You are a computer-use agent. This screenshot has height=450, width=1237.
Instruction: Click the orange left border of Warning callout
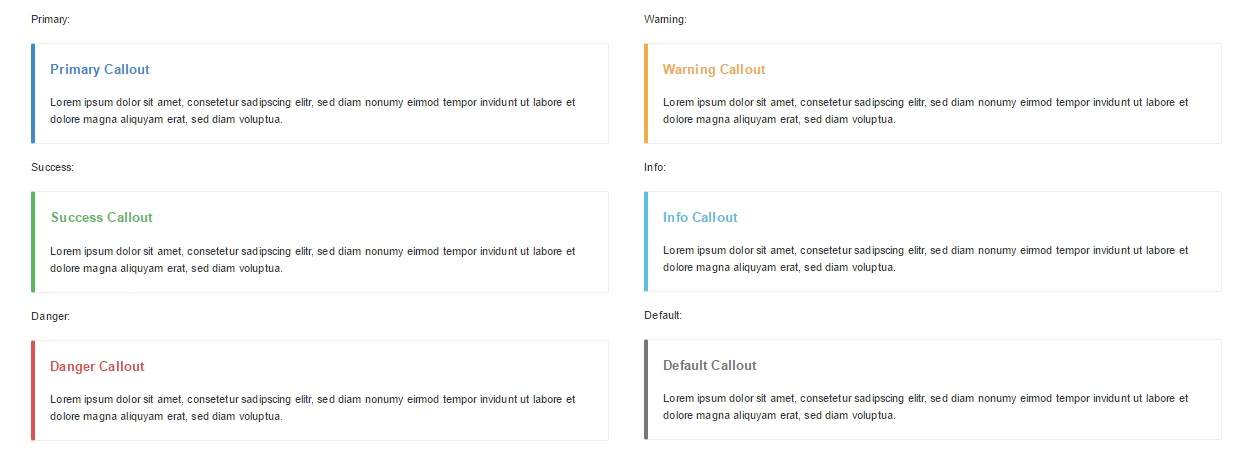(x=646, y=93)
